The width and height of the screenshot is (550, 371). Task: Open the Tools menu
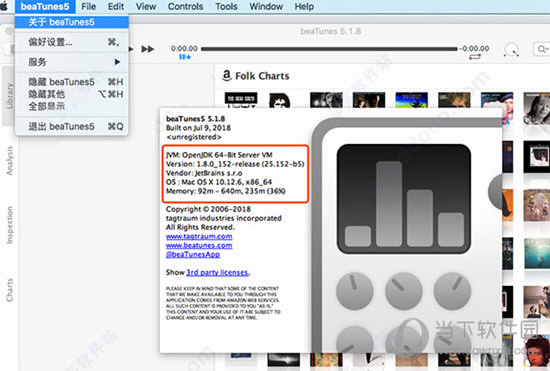coord(226,6)
